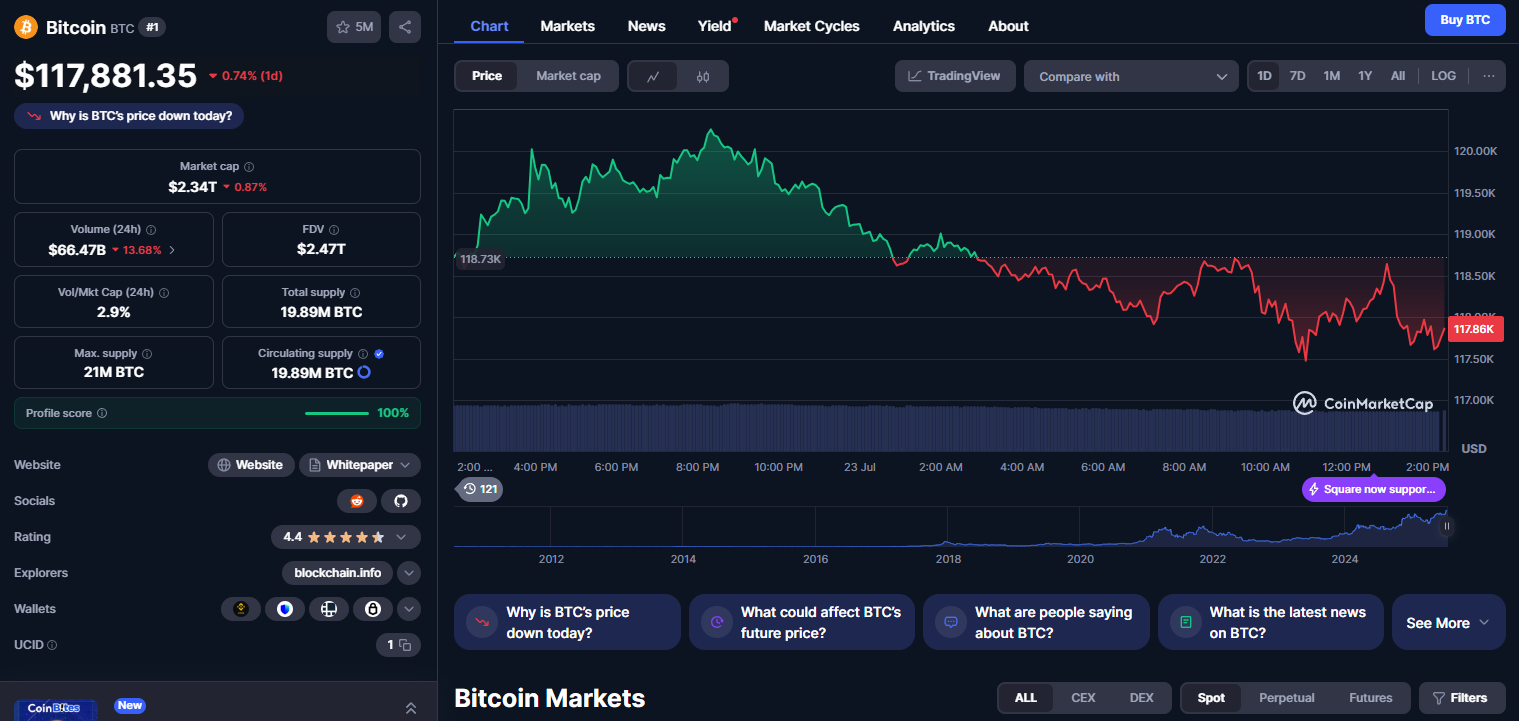Screen dimensions: 1519x721
Task: Click Max. supply info icon
Action: click(x=147, y=354)
